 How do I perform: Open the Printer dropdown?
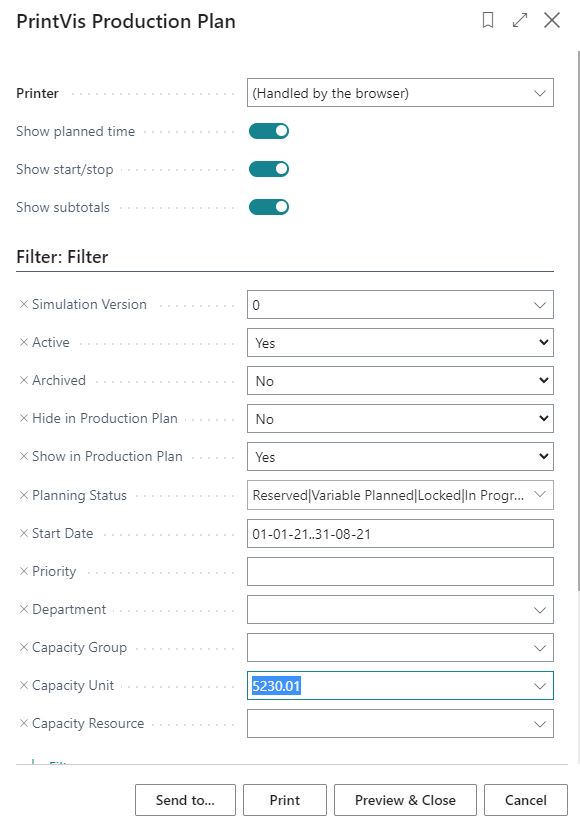pos(400,93)
